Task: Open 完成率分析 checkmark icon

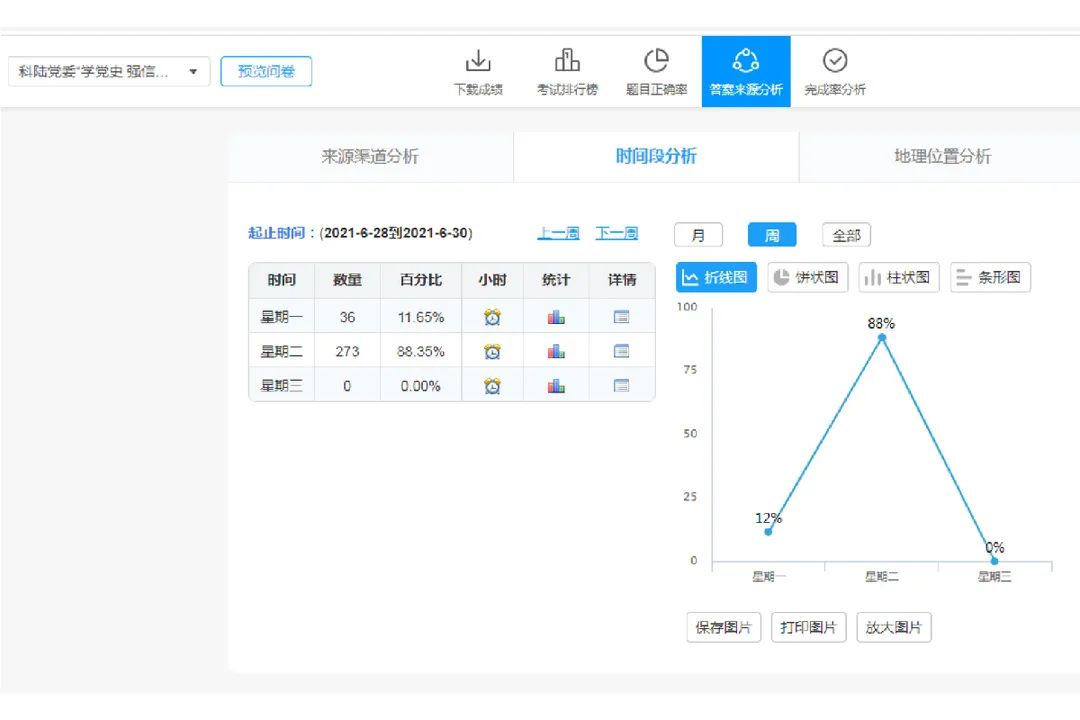Action: click(x=835, y=62)
